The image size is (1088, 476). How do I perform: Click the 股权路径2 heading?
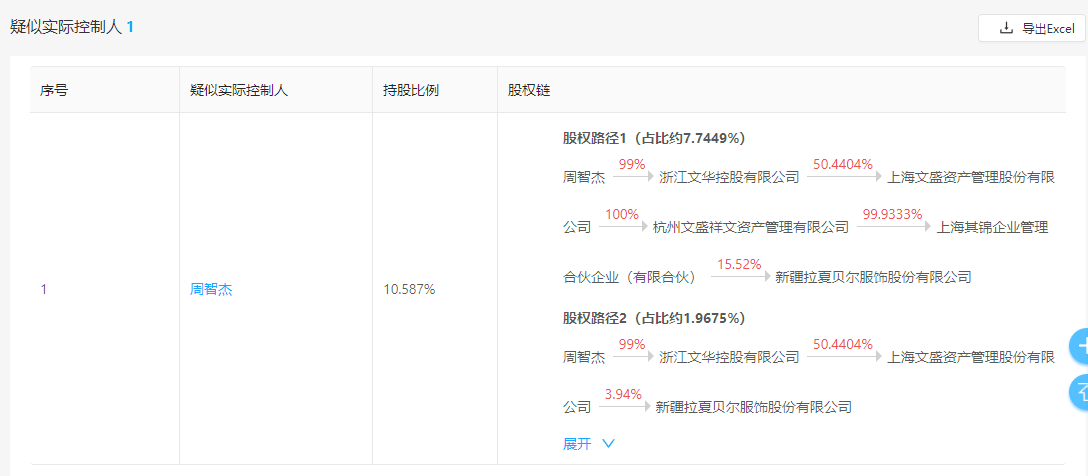(653, 318)
